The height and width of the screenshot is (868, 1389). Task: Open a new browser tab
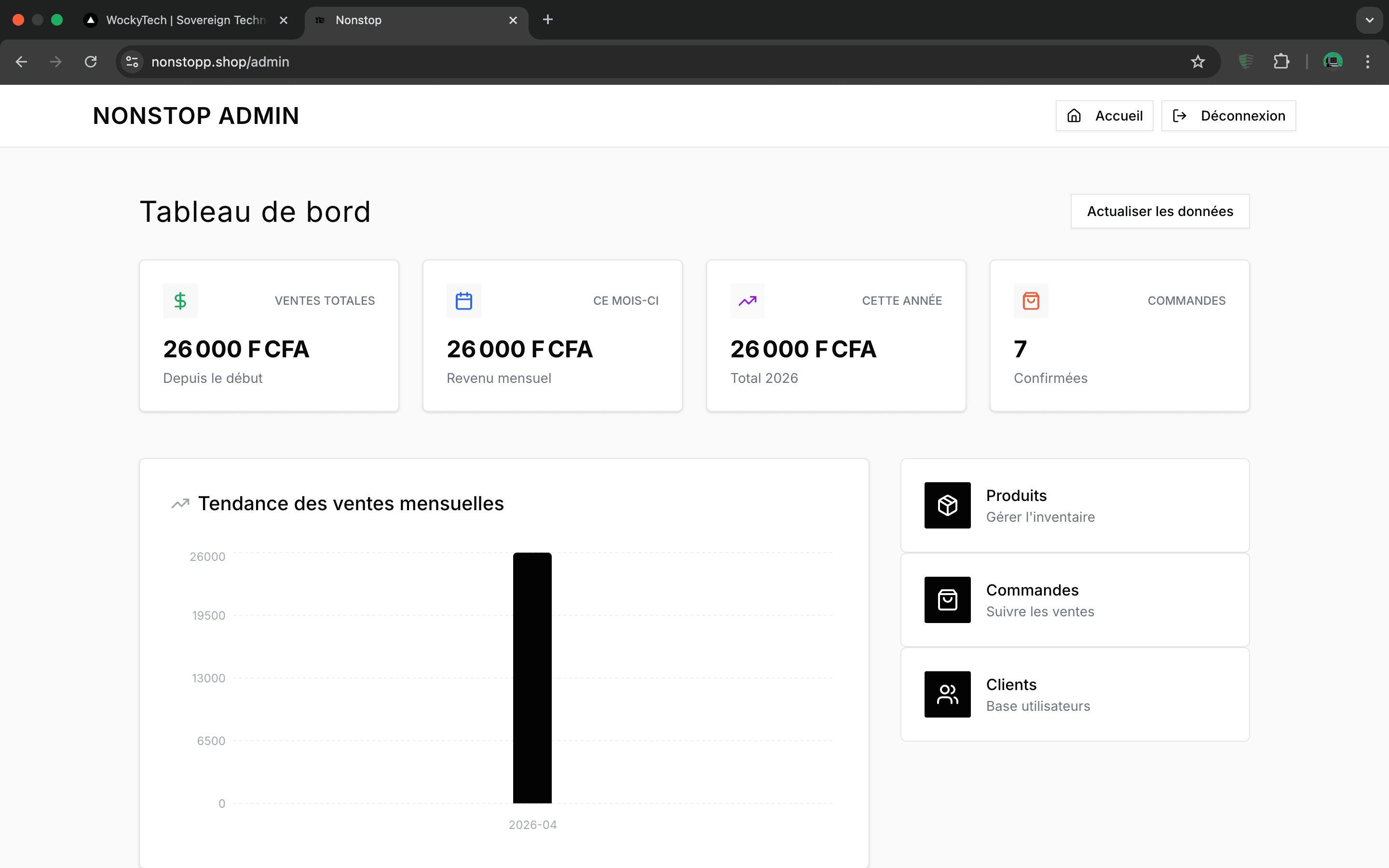[x=547, y=19]
